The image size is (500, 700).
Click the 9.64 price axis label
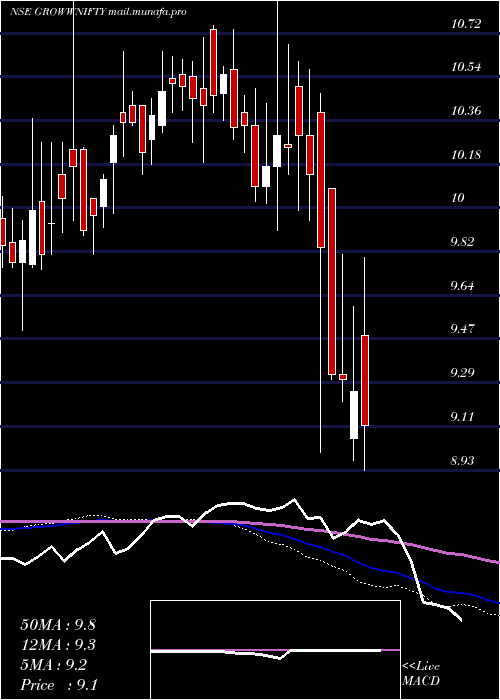[x=464, y=285]
